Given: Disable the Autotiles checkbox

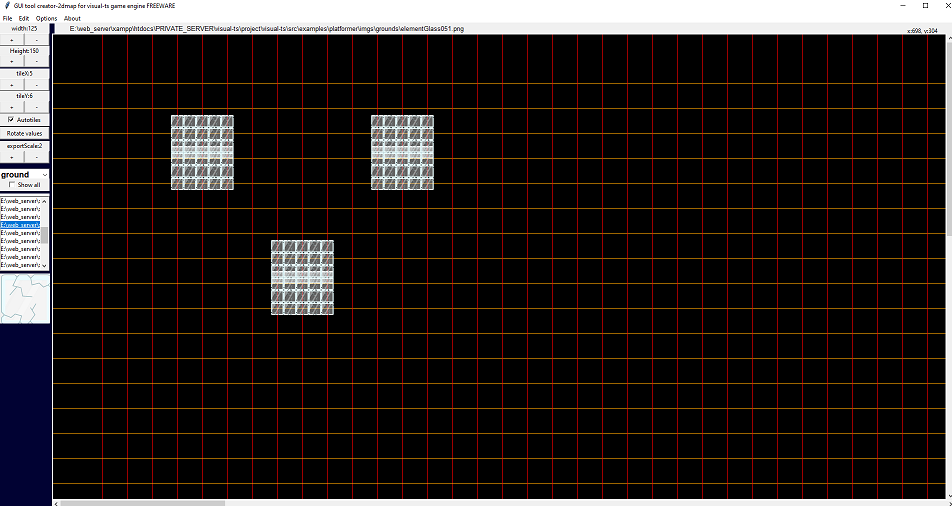Looking at the screenshot, I should 11,120.
